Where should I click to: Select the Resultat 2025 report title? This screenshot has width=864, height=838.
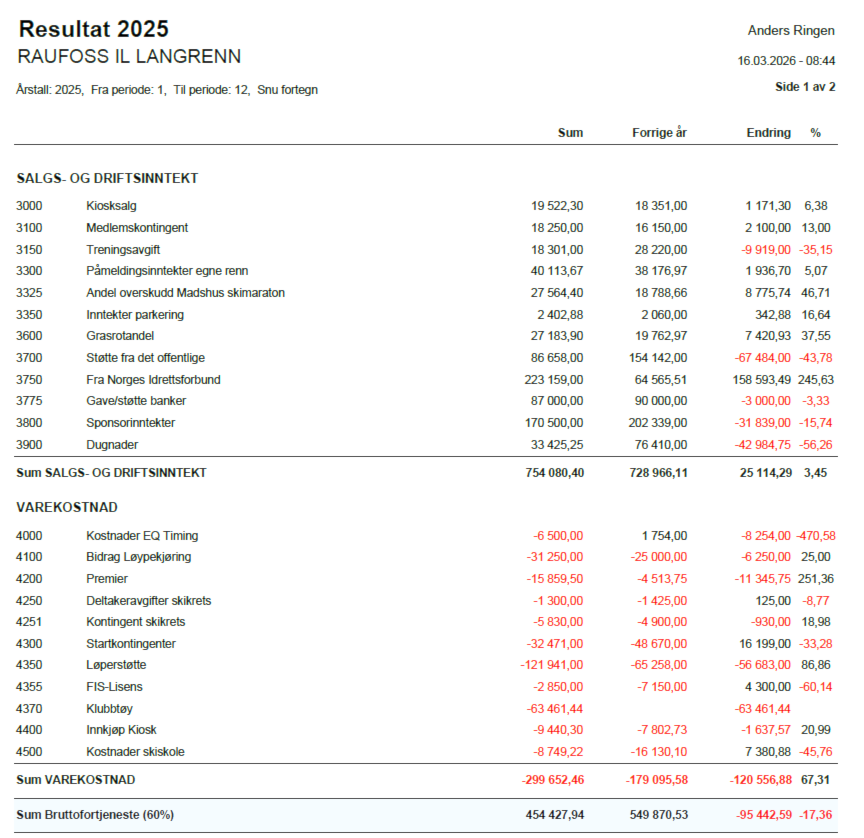click(x=94, y=30)
